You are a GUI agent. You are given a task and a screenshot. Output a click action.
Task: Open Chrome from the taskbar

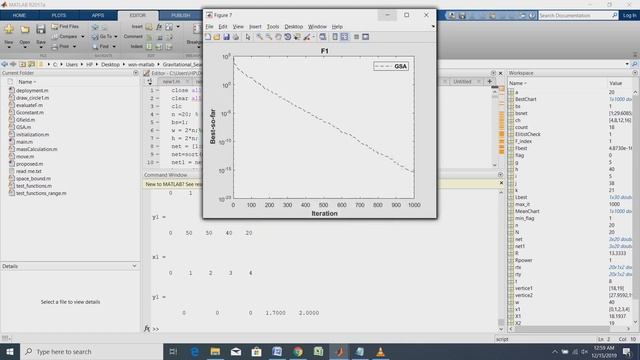pyautogui.click(x=298, y=351)
